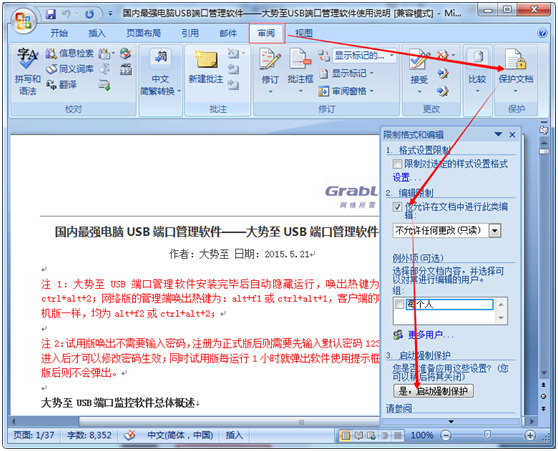Click the zoom slider handle
The height and width of the screenshot is (451, 558).
[487, 435]
